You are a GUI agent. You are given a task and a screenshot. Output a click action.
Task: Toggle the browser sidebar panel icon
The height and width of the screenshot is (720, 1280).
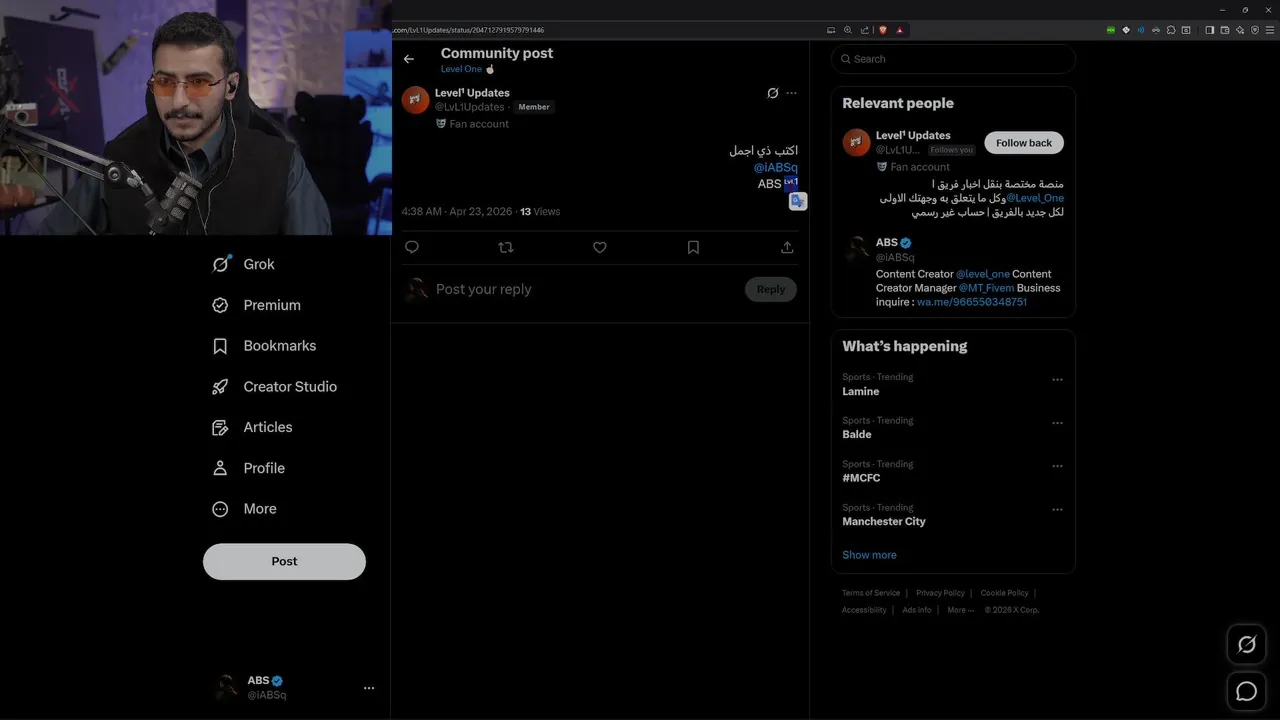click(x=1209, y=30)
